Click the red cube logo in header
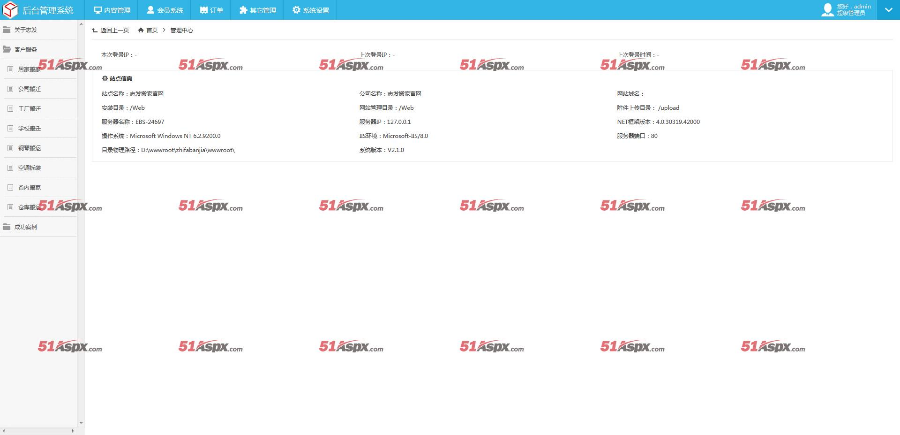 pyautogui.click(x=10, y=10)
